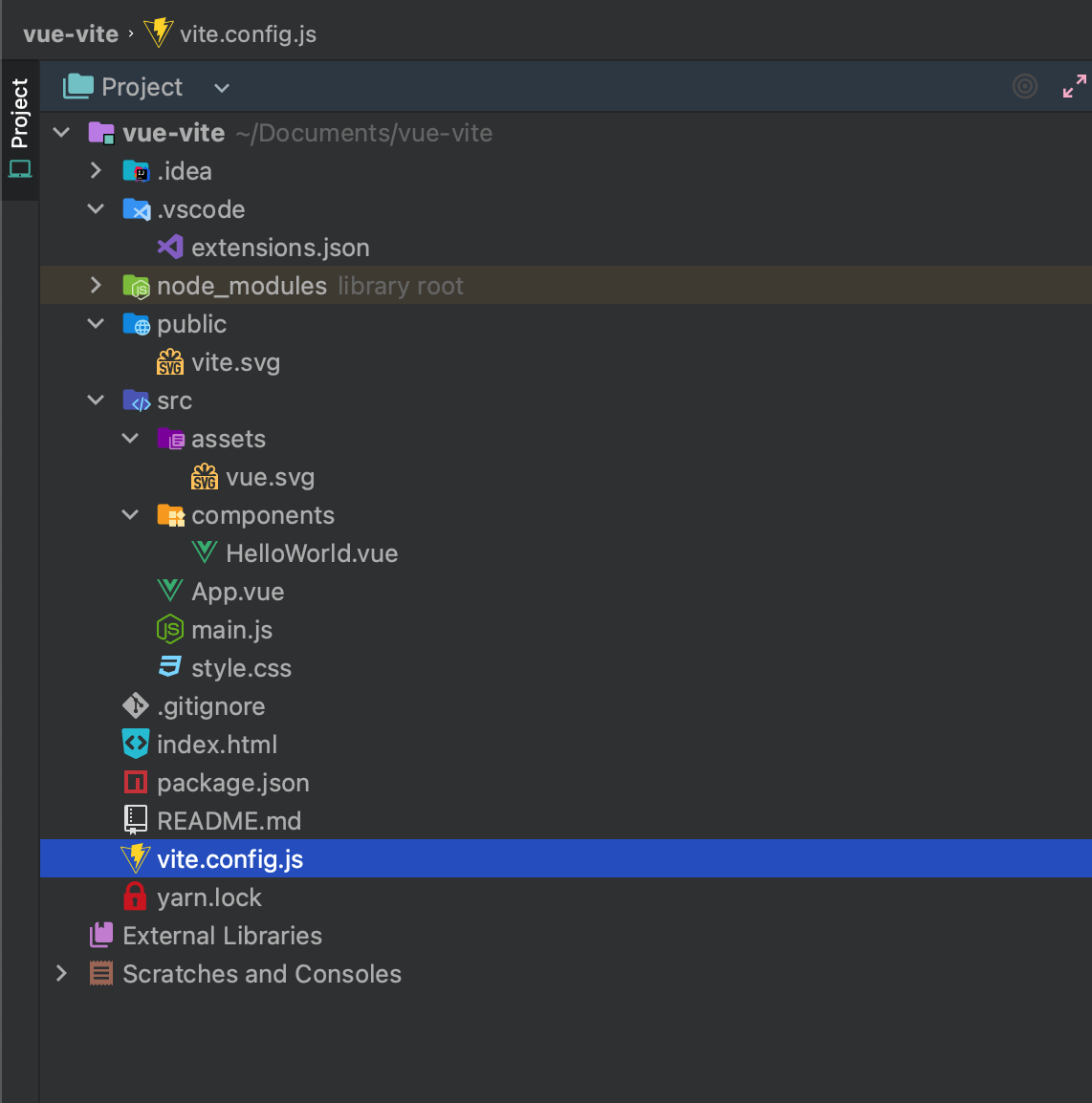Collapse the src folder
The width and height of the screenshot is (1092, 1103).
tap(96, 400)
